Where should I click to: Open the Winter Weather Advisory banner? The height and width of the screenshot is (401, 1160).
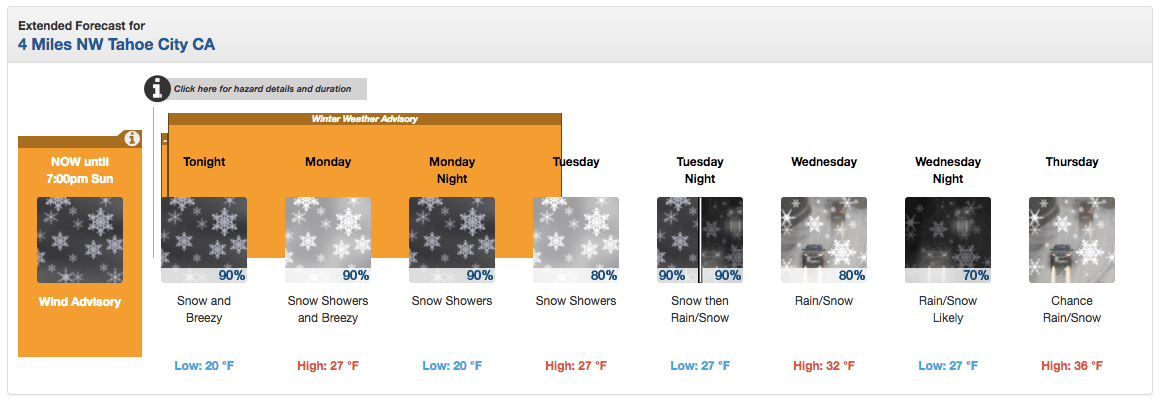pyautogui.click(x=365, y=118)
